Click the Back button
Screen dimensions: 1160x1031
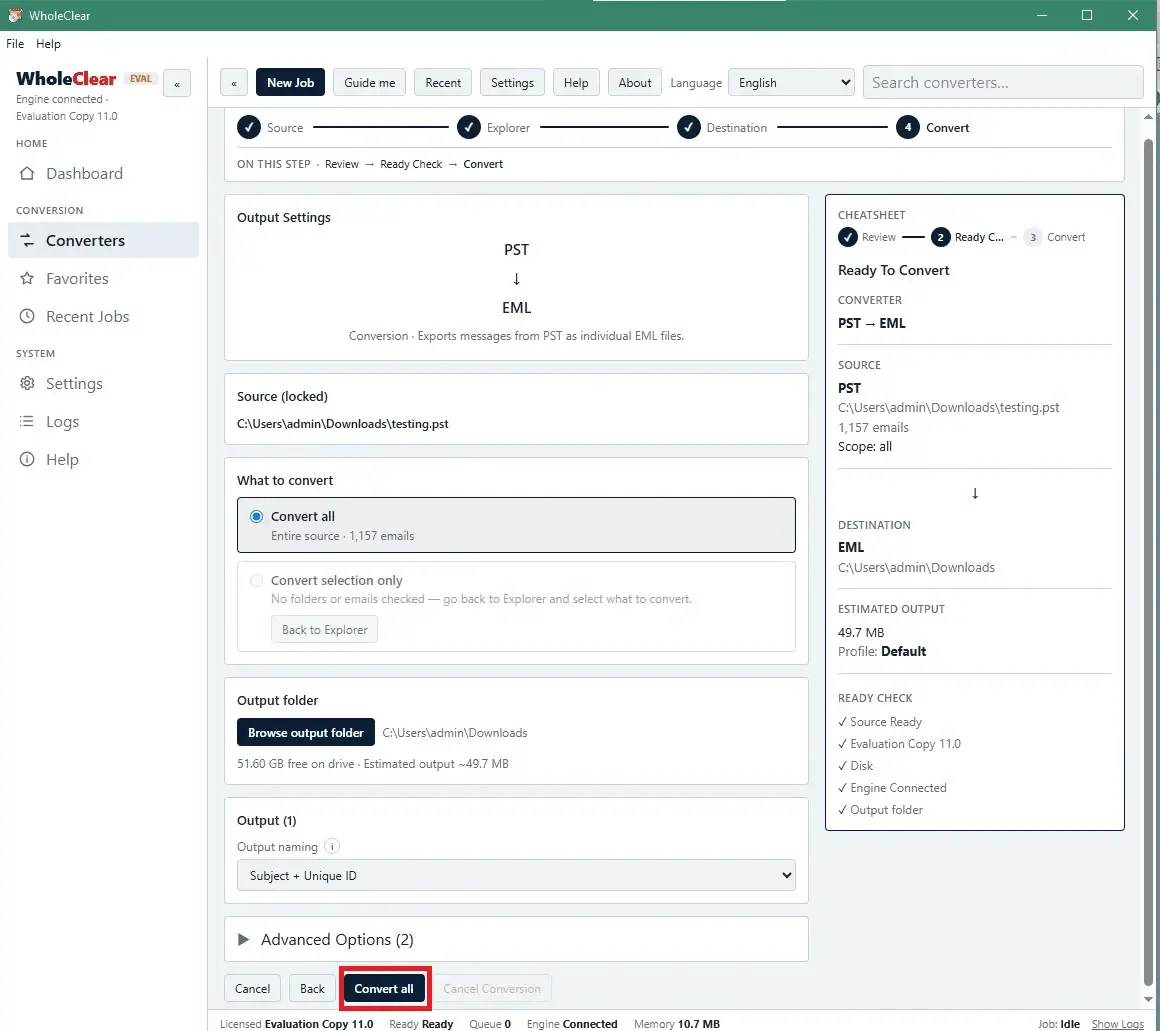[312, 988]
